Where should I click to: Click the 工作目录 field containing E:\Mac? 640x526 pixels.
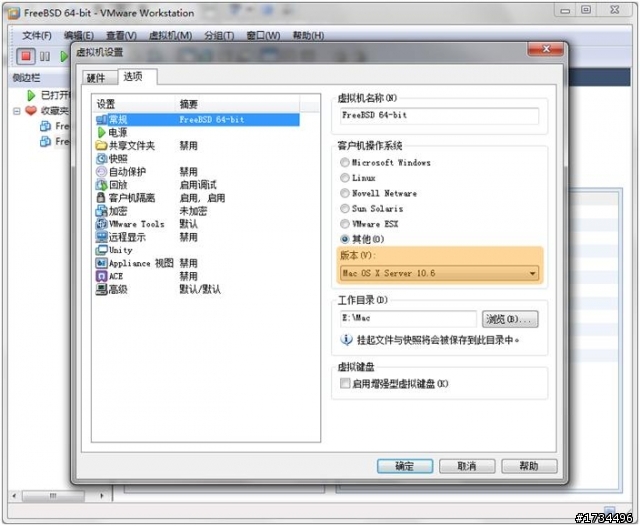(x=408, y=318)
